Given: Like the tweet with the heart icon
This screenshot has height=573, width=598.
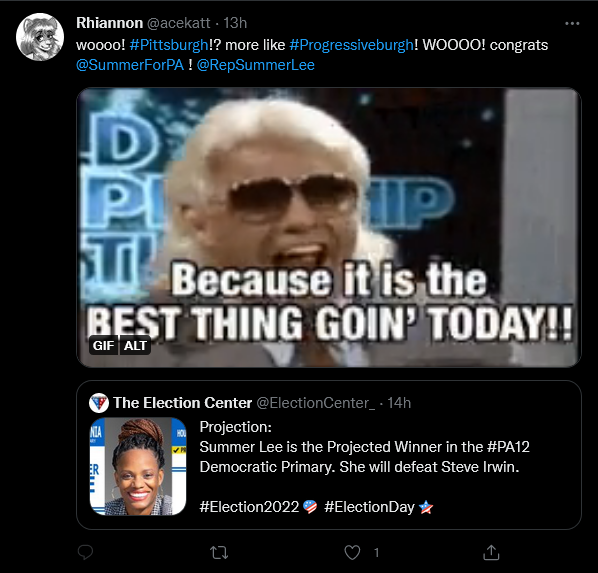Looking at the screenshot, I should click(352, 552).
